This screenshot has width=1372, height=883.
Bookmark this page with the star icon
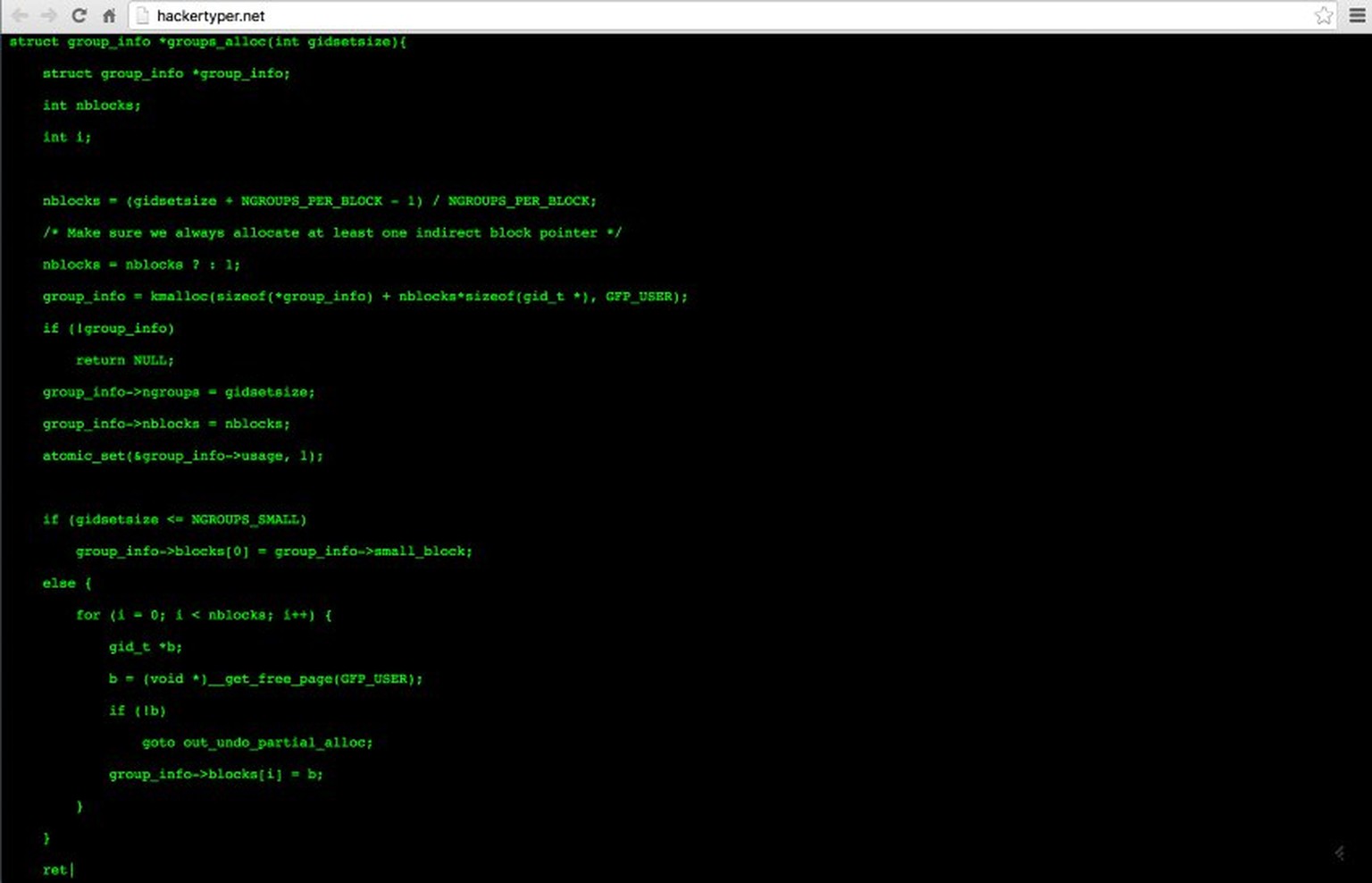tap(1324, 15)
